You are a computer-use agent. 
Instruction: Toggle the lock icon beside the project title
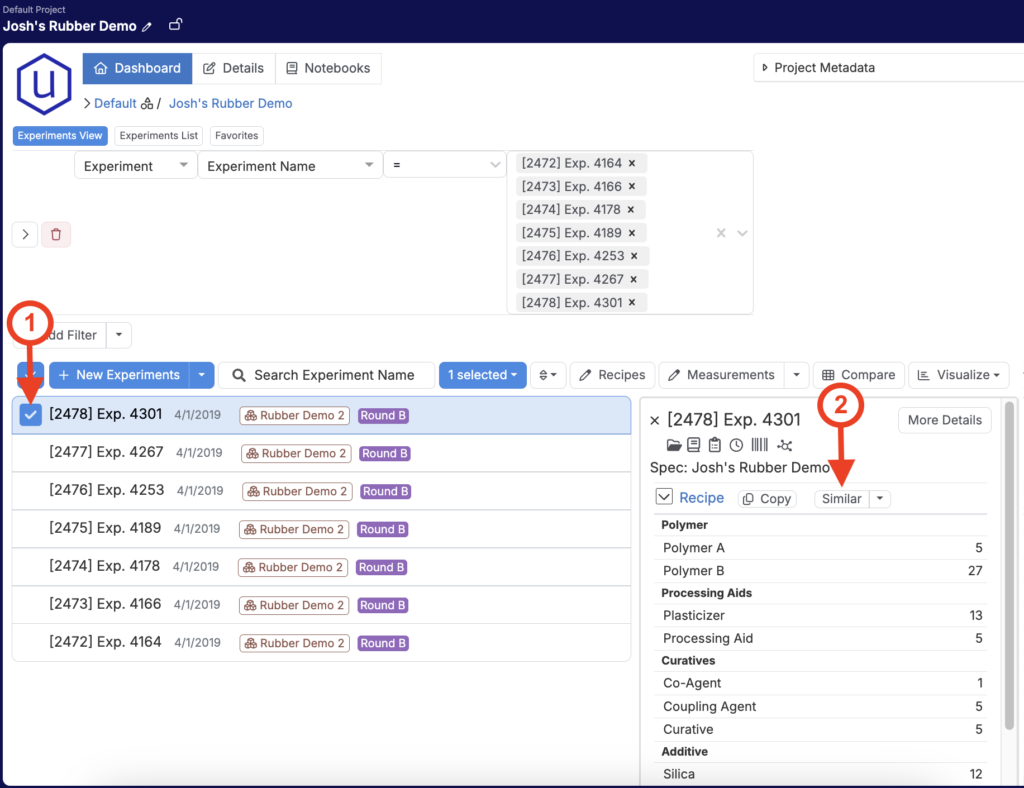[x=175, y=25]
